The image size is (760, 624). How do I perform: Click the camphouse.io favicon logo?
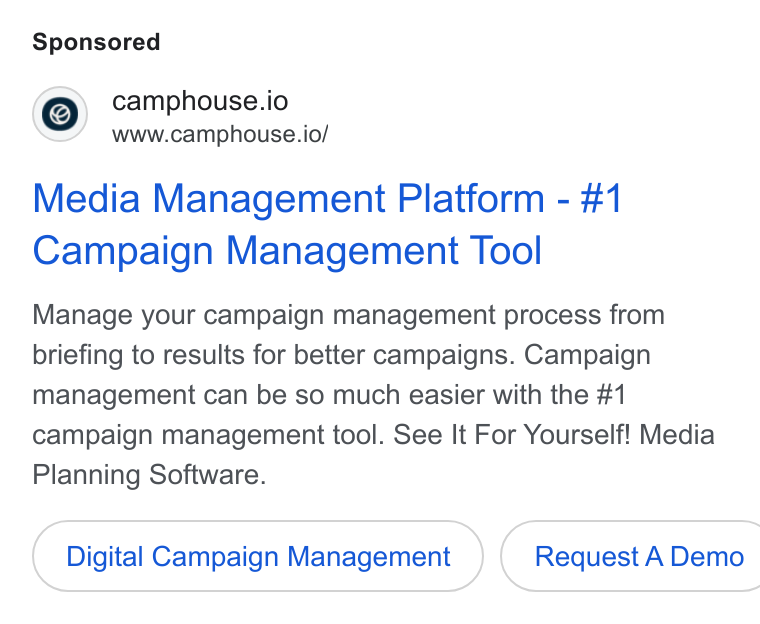[x=60, y=114]
